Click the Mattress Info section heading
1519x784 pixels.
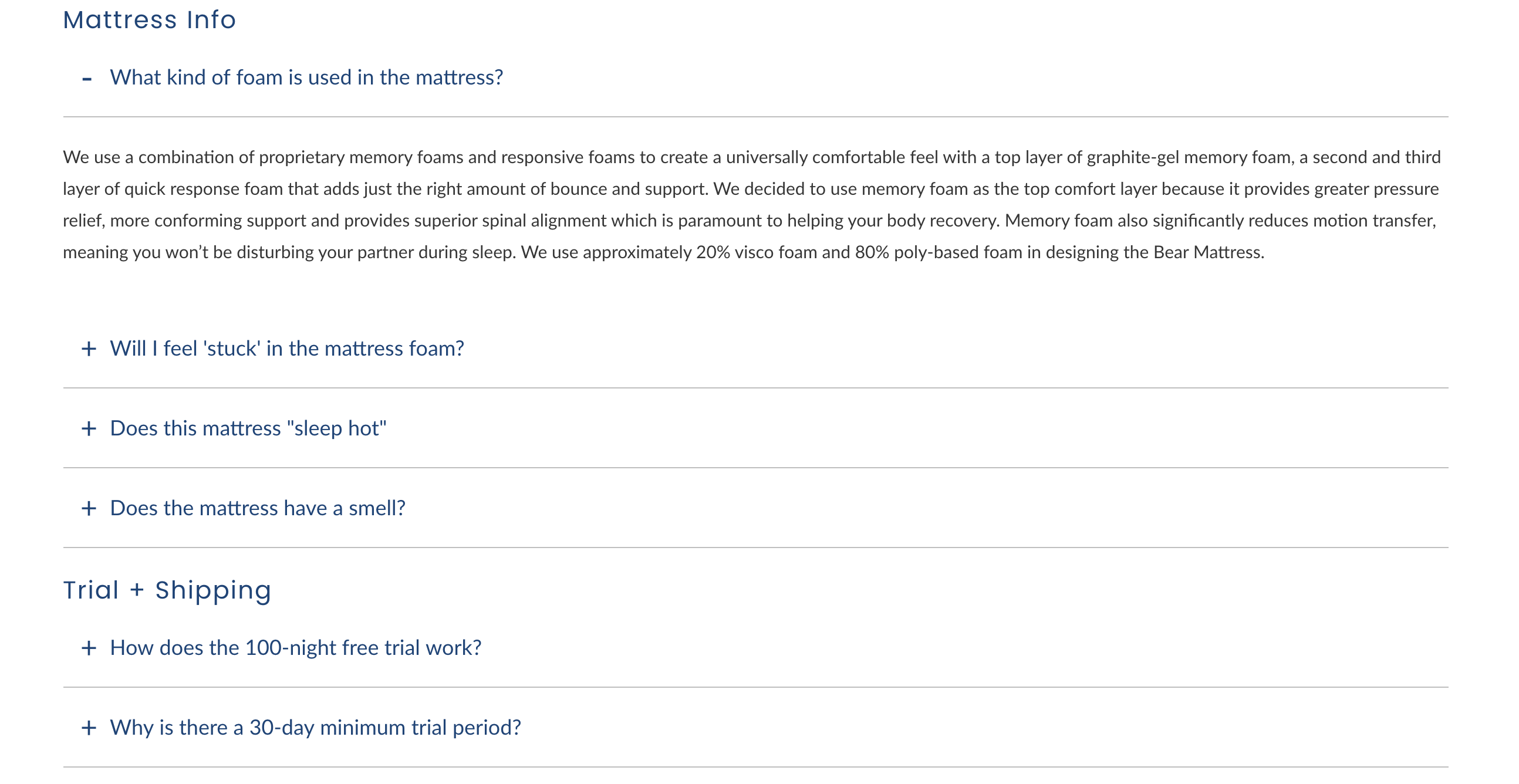(149, 20)
